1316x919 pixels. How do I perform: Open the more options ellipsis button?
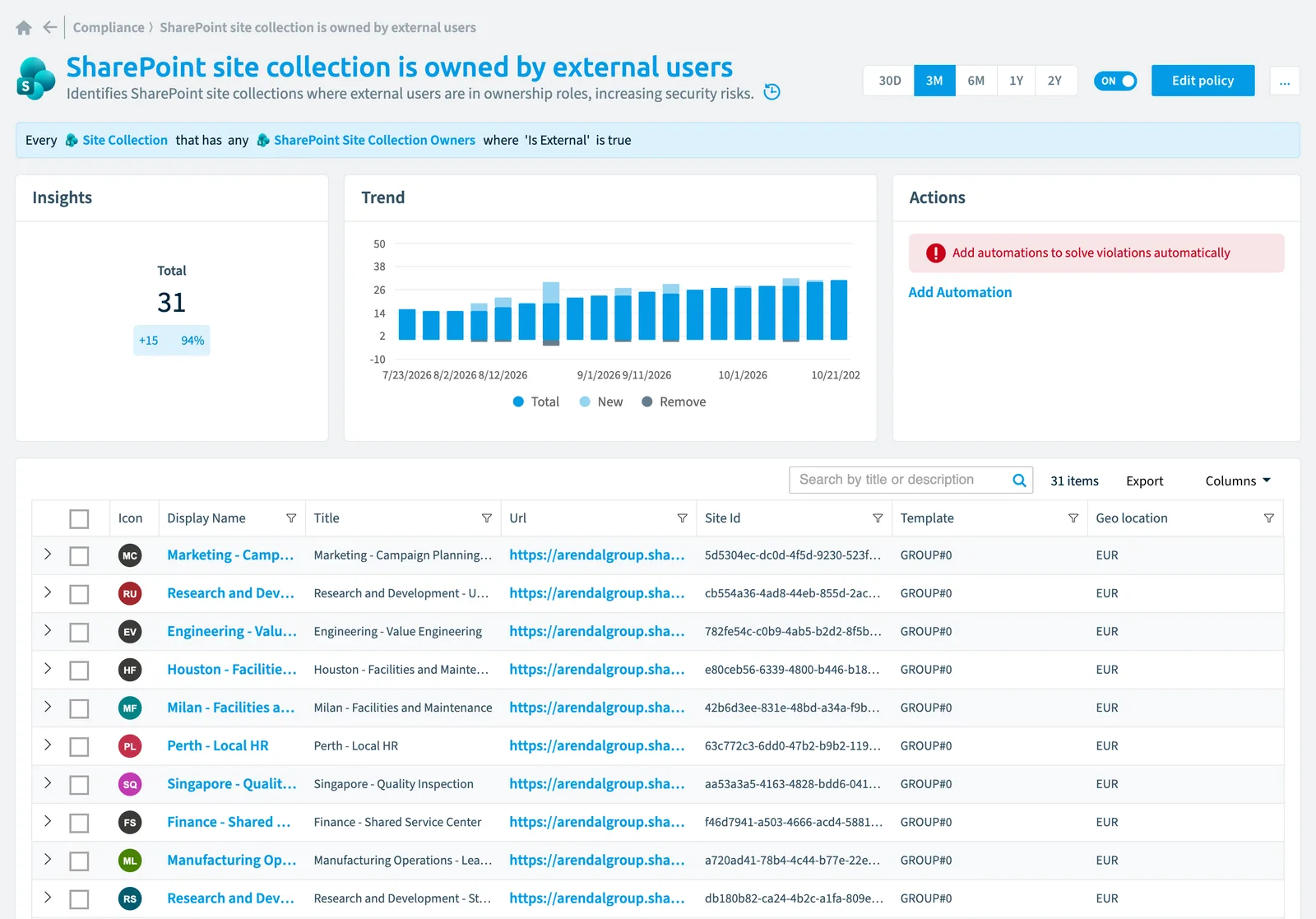coord(1285,81)
